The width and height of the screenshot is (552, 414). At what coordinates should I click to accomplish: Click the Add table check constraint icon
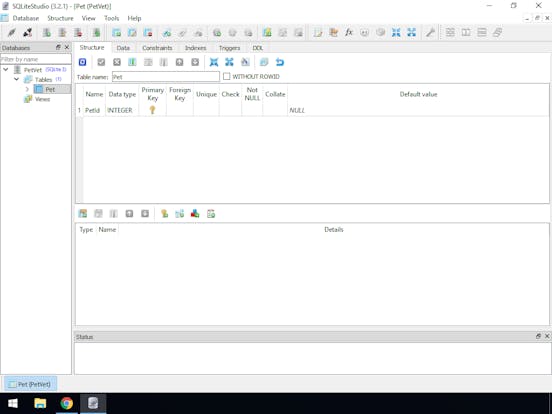pyautogui.click(x=211, y=214)
